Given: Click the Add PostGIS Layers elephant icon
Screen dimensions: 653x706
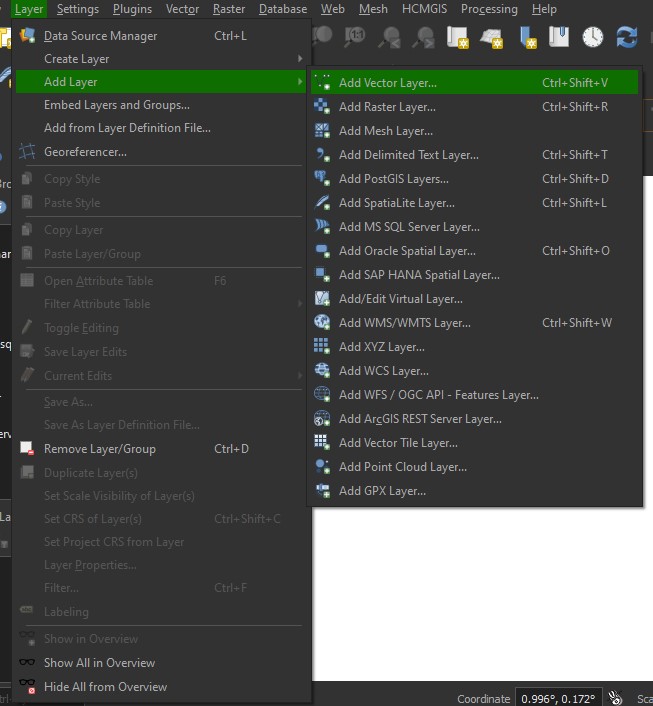Looking at the screenshot, I should pos(322,179).
